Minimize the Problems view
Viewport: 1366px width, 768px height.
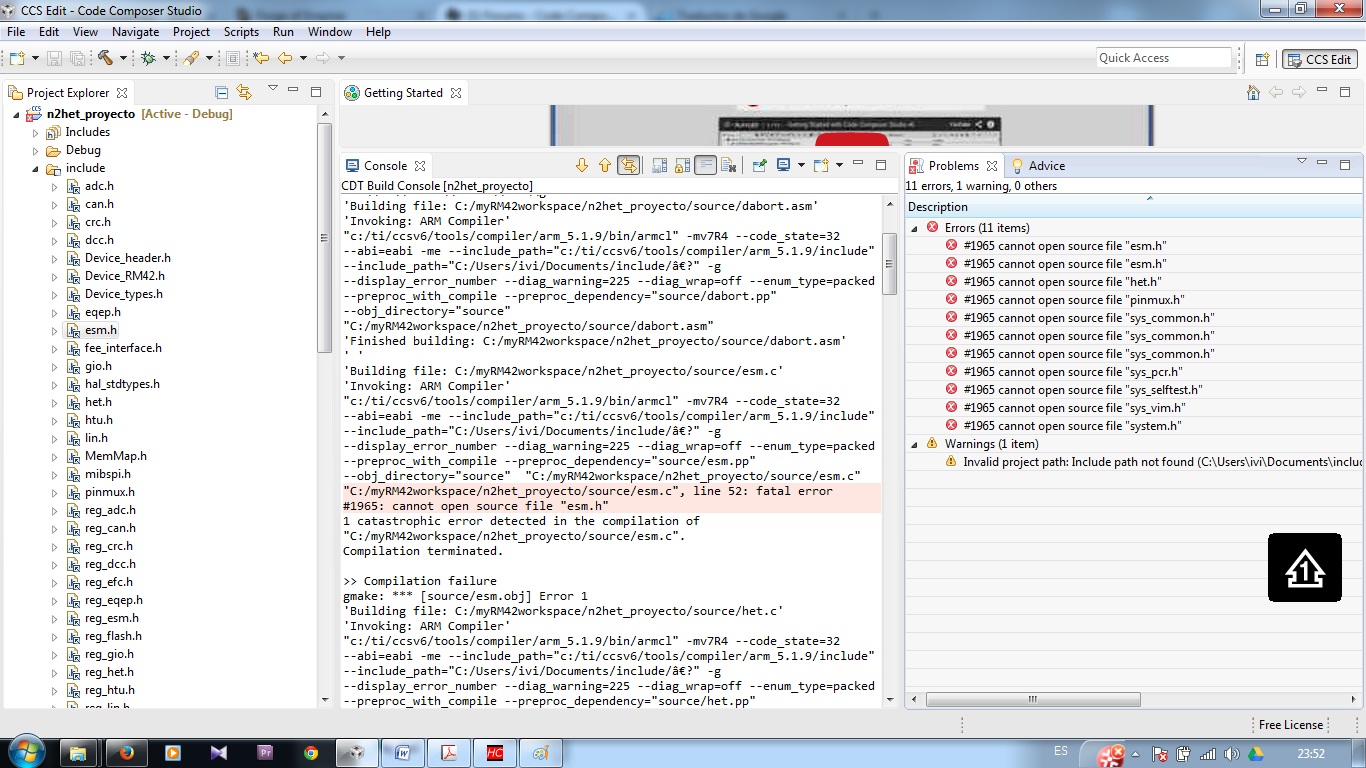coord(1322,164)
